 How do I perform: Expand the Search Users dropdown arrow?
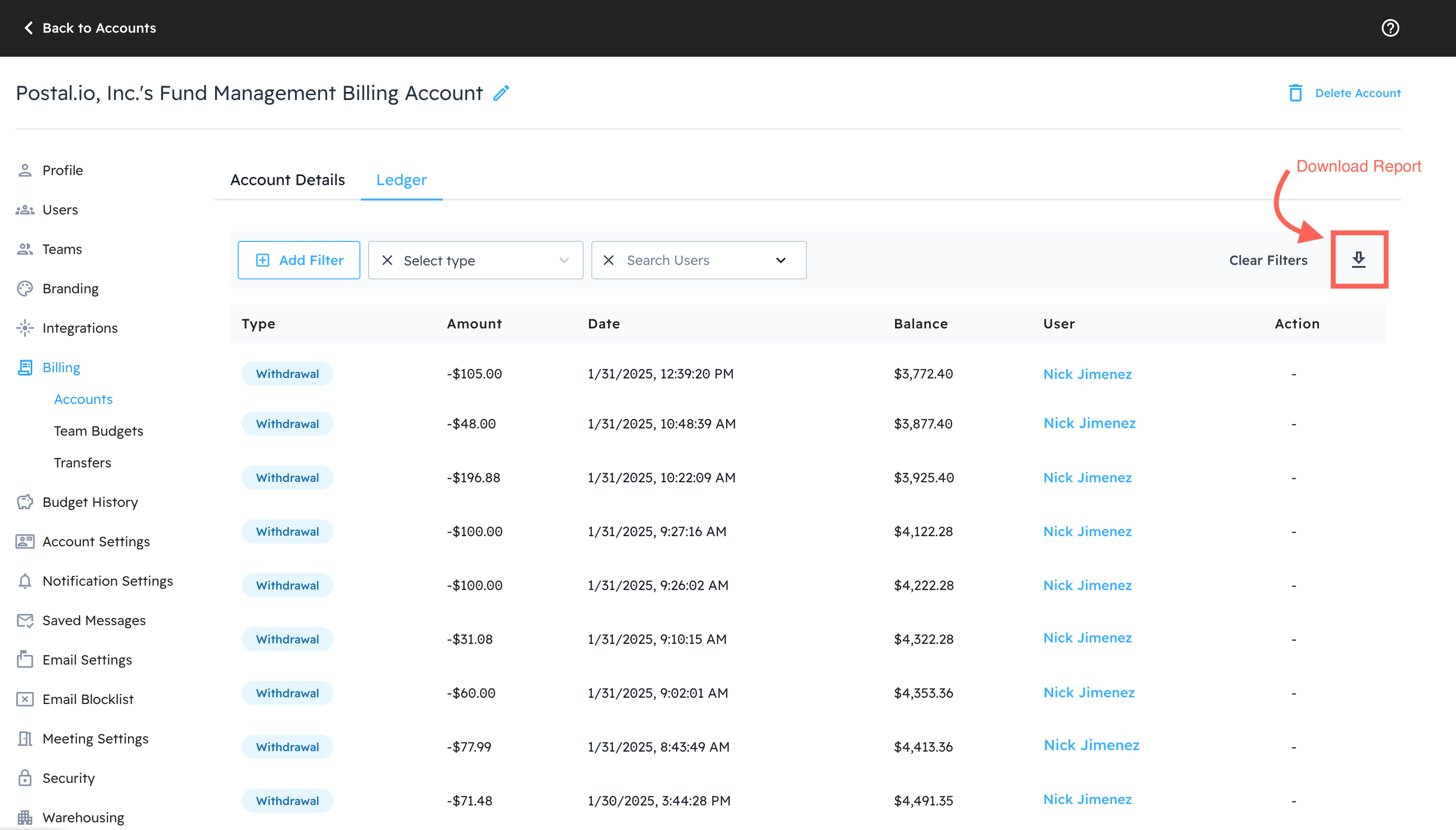coord(781,261)
